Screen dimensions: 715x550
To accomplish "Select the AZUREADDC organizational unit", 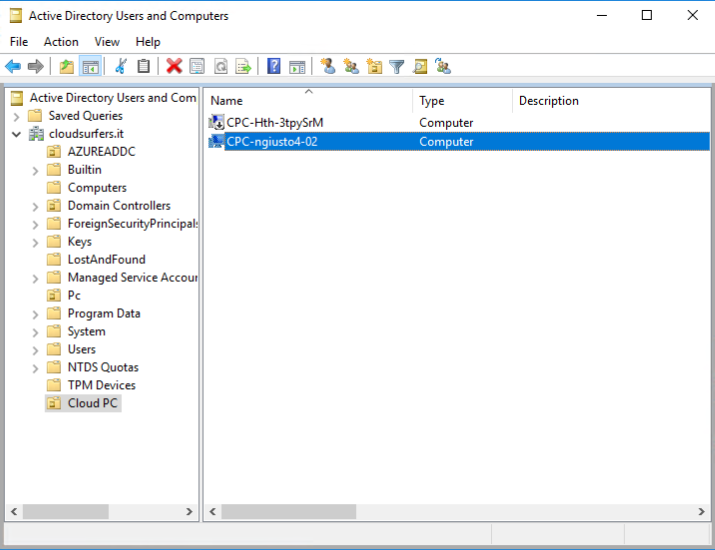I will click(101, 151).
